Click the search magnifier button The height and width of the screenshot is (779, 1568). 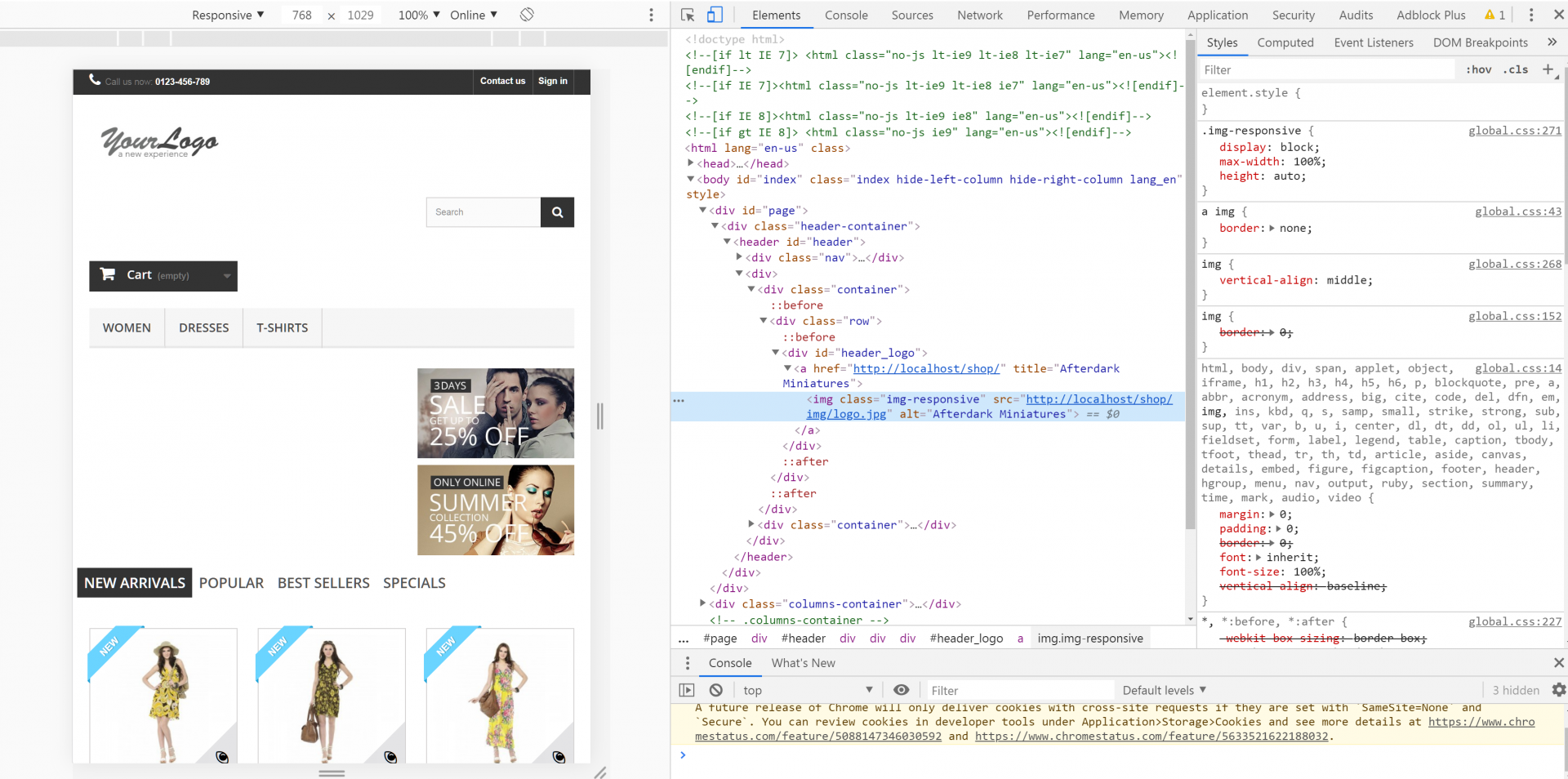pyautogui.click(x=557, y=212)
